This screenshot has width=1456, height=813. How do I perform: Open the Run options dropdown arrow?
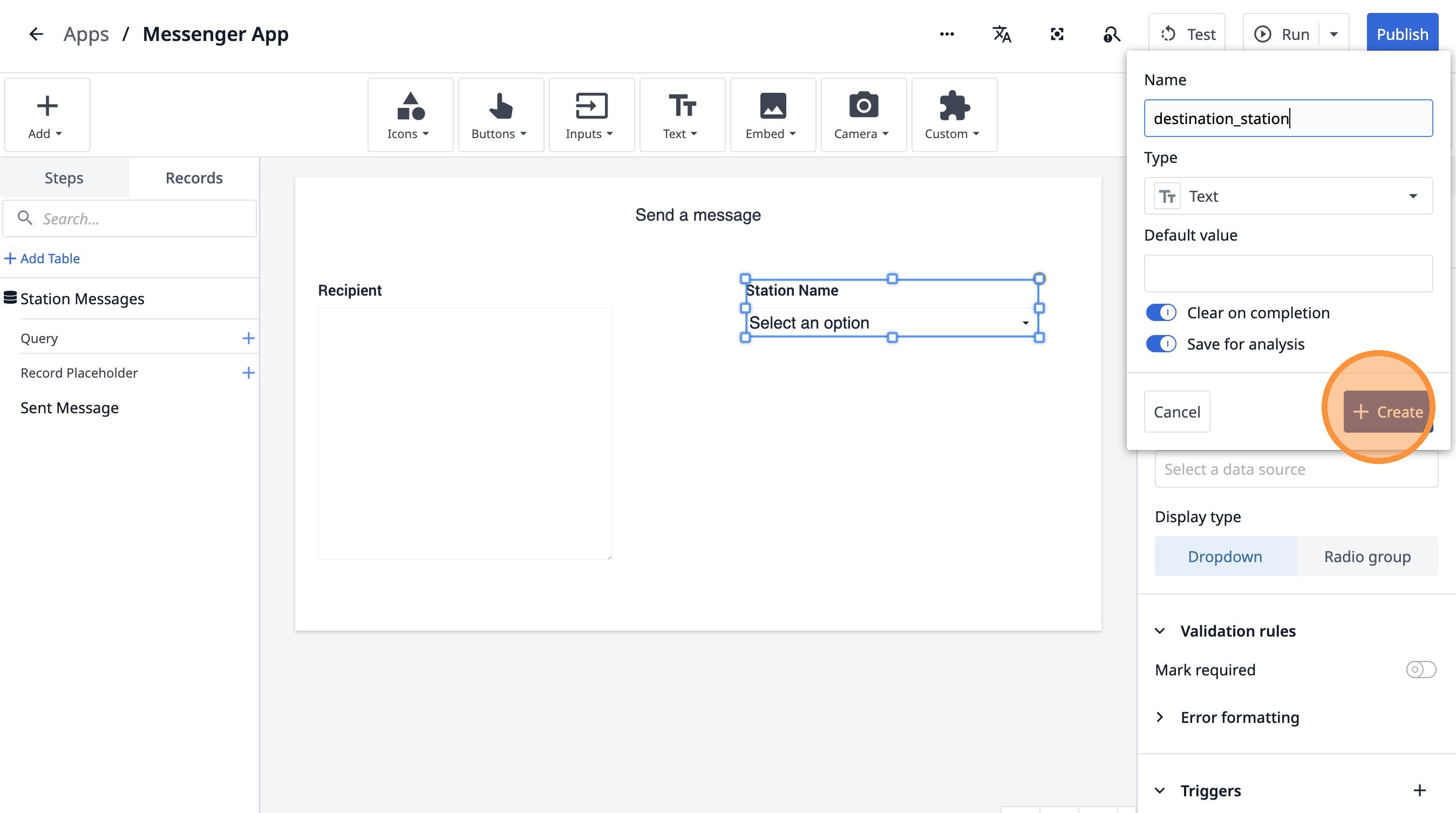point(1334,35)
